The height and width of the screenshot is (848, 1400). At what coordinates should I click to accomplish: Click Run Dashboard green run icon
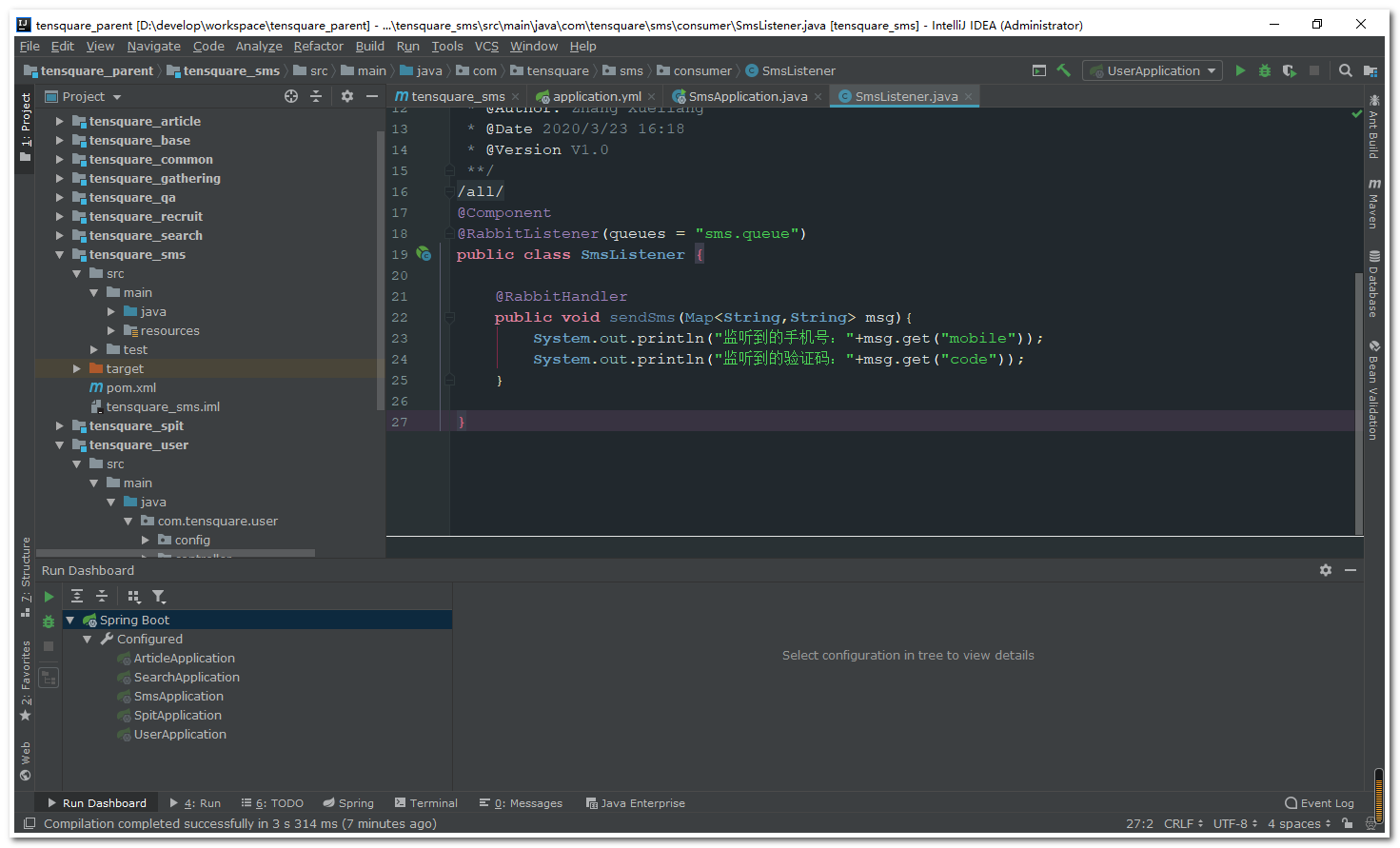(49, 597)
